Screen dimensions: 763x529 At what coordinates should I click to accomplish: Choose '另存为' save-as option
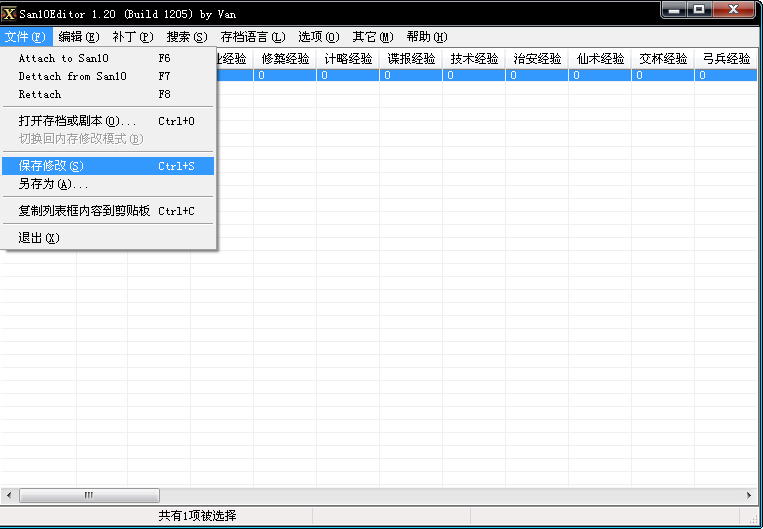(x=54, y=184)
